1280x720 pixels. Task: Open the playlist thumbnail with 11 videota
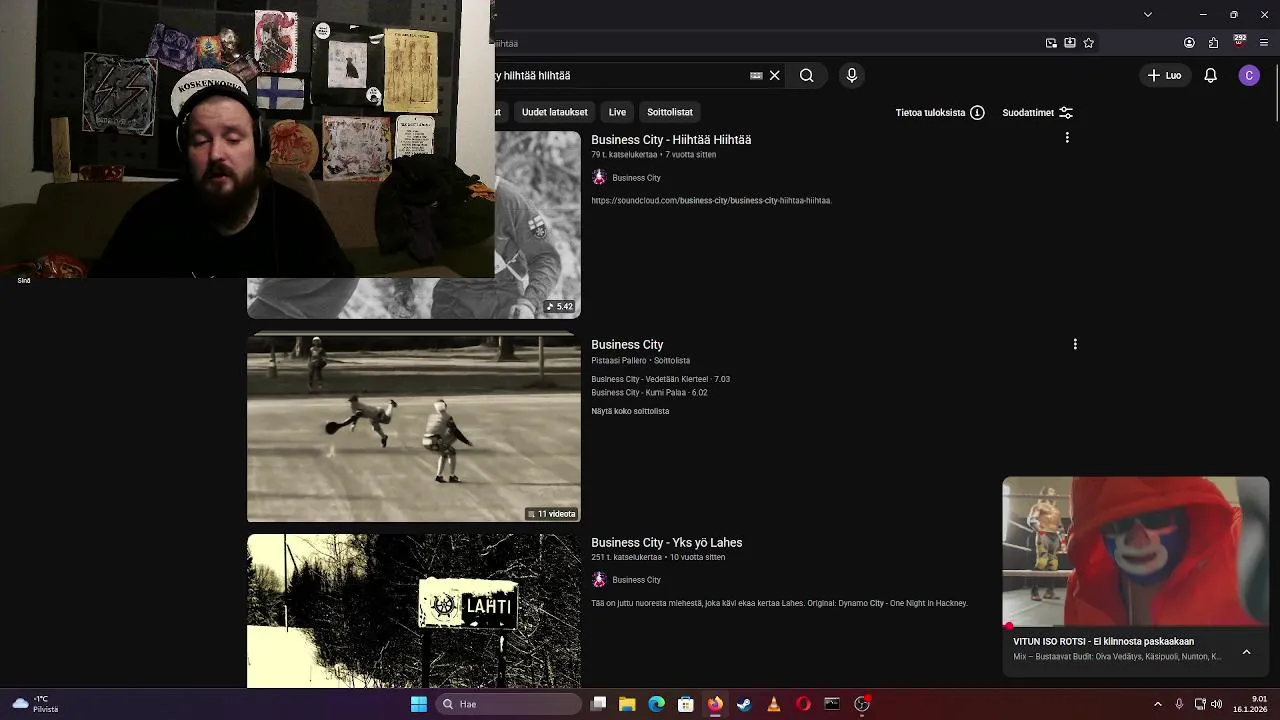coord(413,428)
